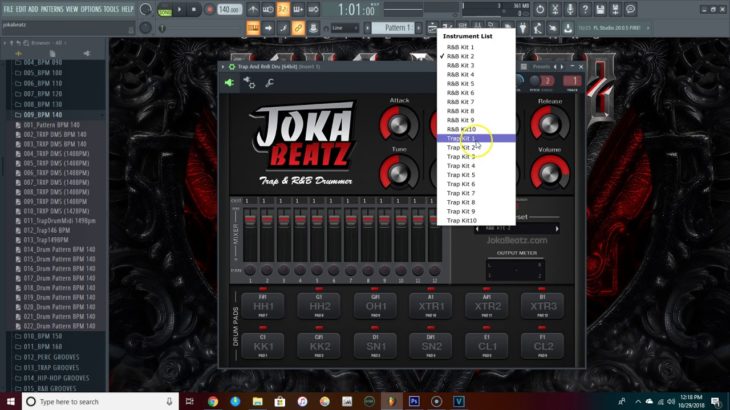Toggle the orange link chain button
Image resolution: width=730 pixels, height=410 pixels.
pos(298,28)
